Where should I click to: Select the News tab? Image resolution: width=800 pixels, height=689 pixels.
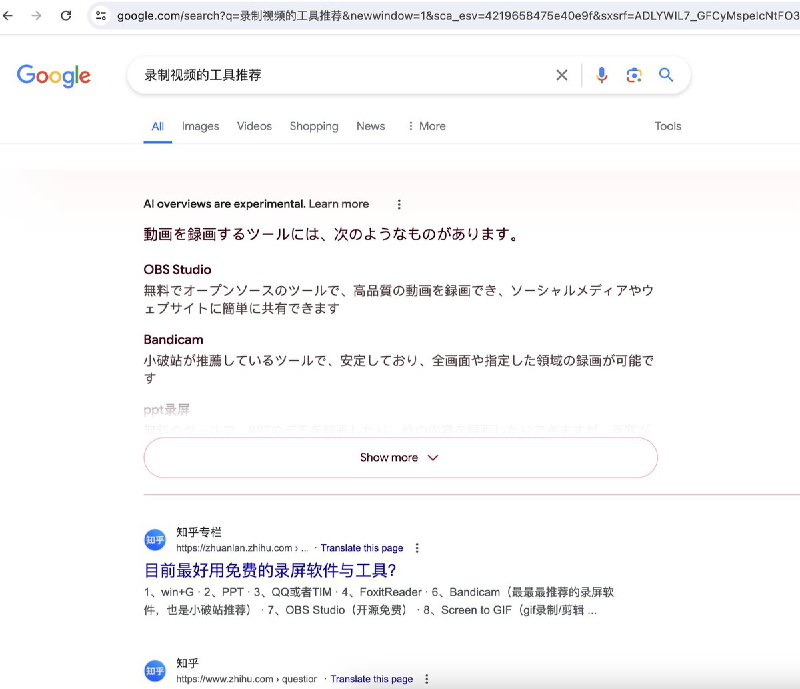click(x=370, y=126)
